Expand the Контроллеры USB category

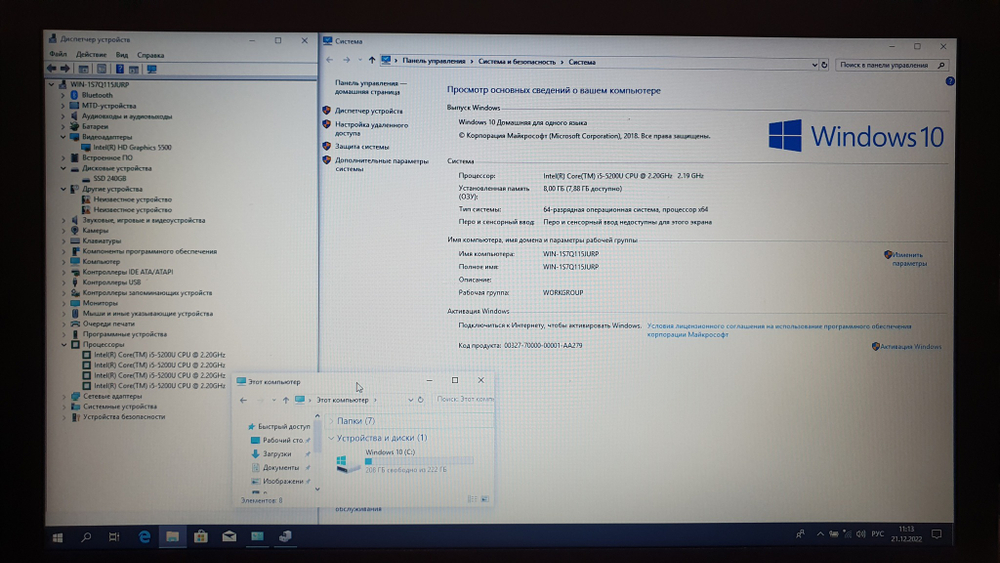click(x=64, y=282)
